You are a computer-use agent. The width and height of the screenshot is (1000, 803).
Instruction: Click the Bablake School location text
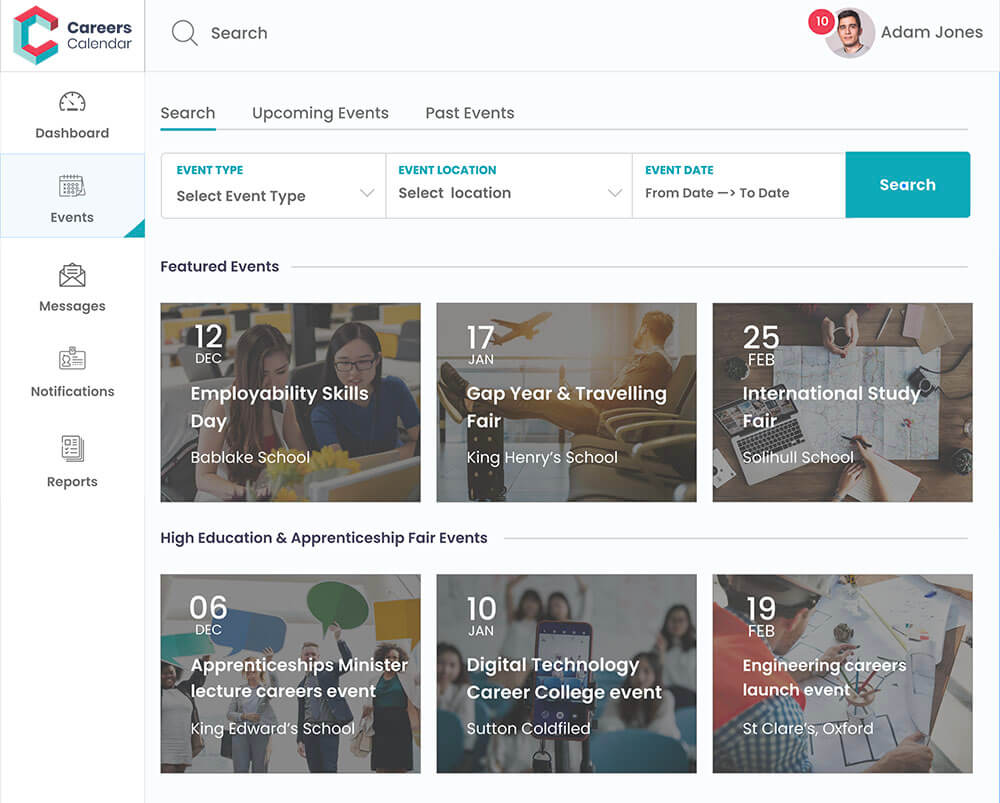point(250,457)
